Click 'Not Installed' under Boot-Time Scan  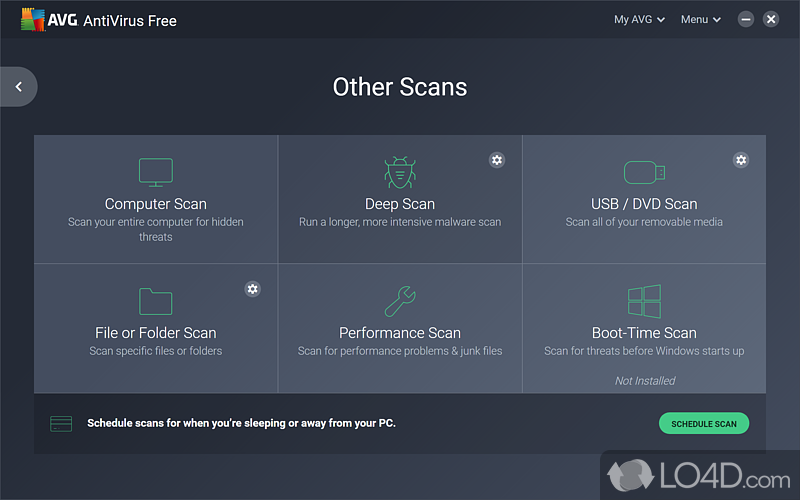pos(645,381)
